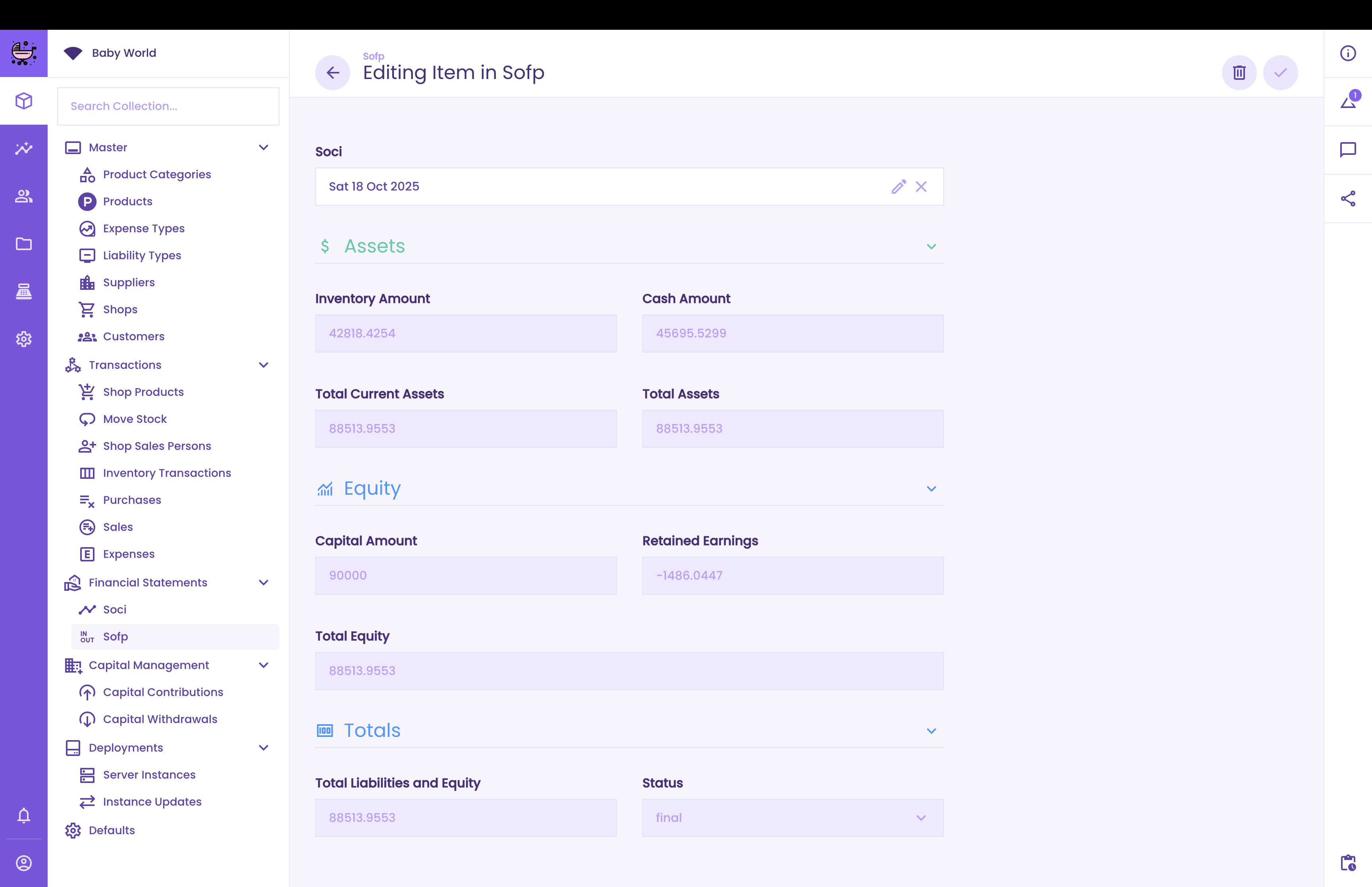
Task: Click the Sofp breadcrumb link
Action: [373, 56]
